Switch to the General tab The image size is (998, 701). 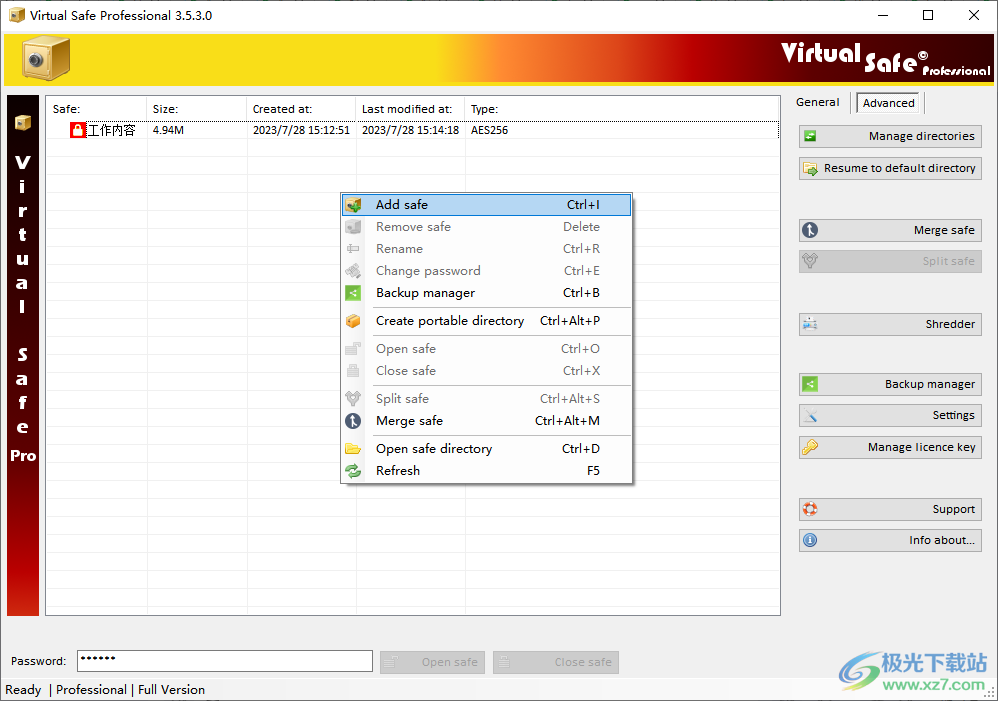(x=818, y=103)
